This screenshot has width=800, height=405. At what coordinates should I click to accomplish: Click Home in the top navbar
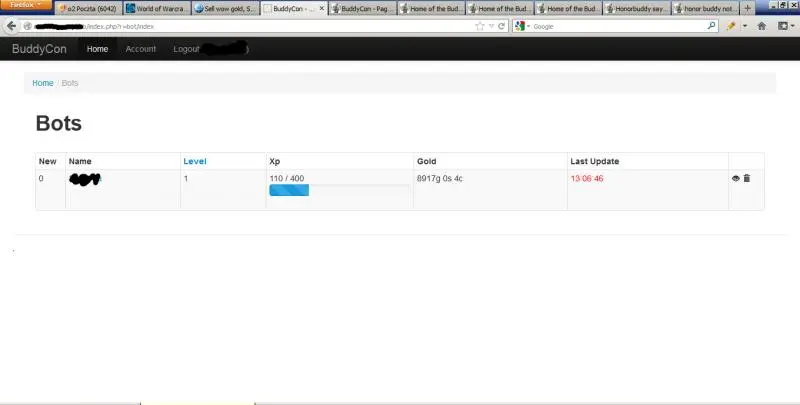coord(97,48)
